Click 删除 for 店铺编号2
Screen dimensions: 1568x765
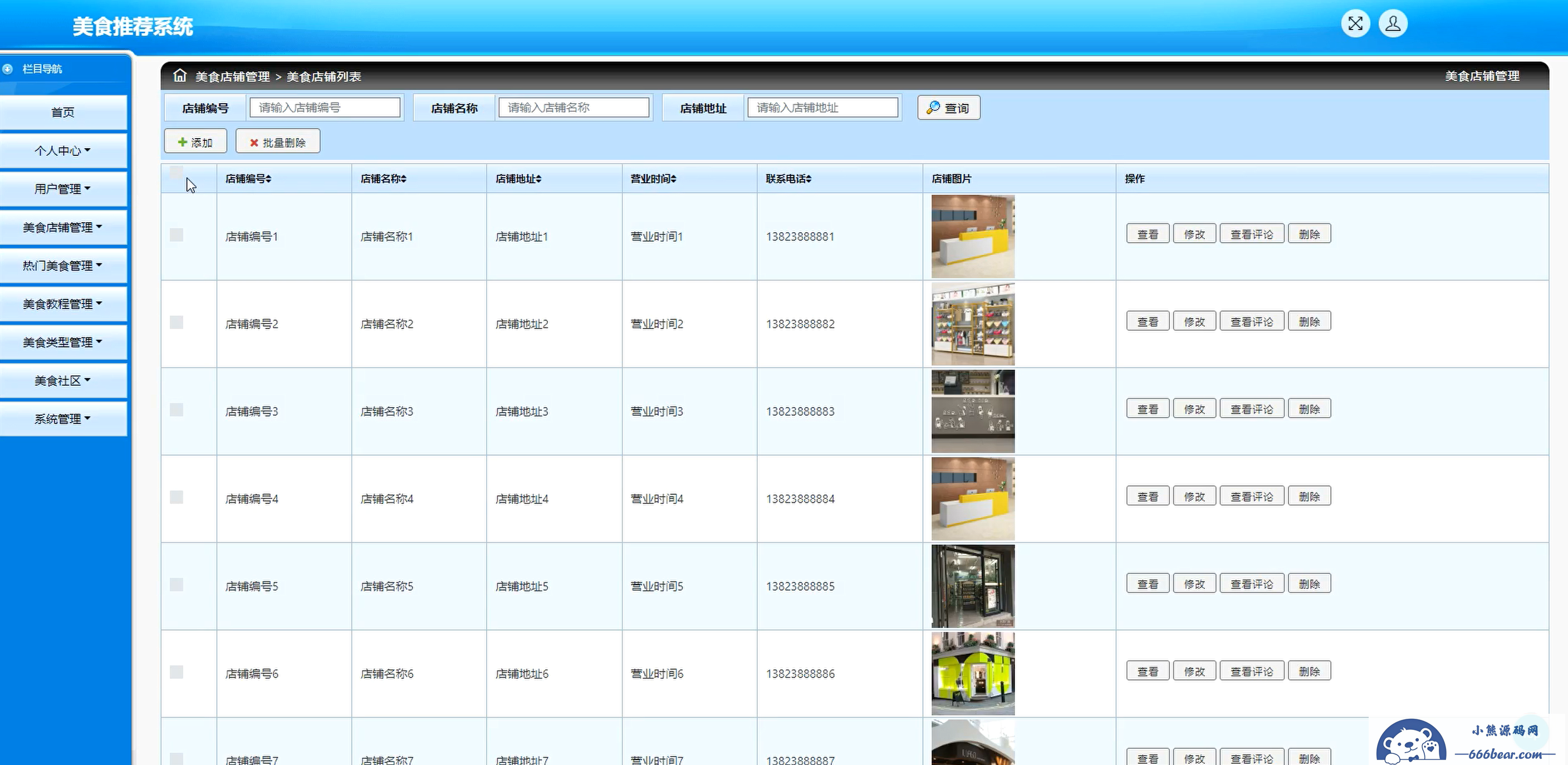pyautogui.click(x=1309, y=321)
